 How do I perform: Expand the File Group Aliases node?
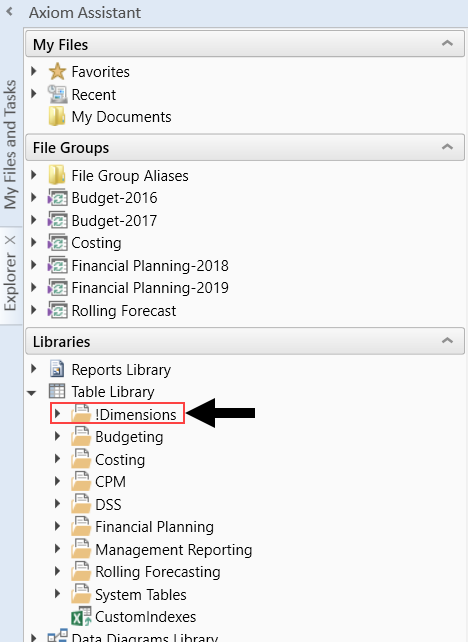tap(34, 175)
